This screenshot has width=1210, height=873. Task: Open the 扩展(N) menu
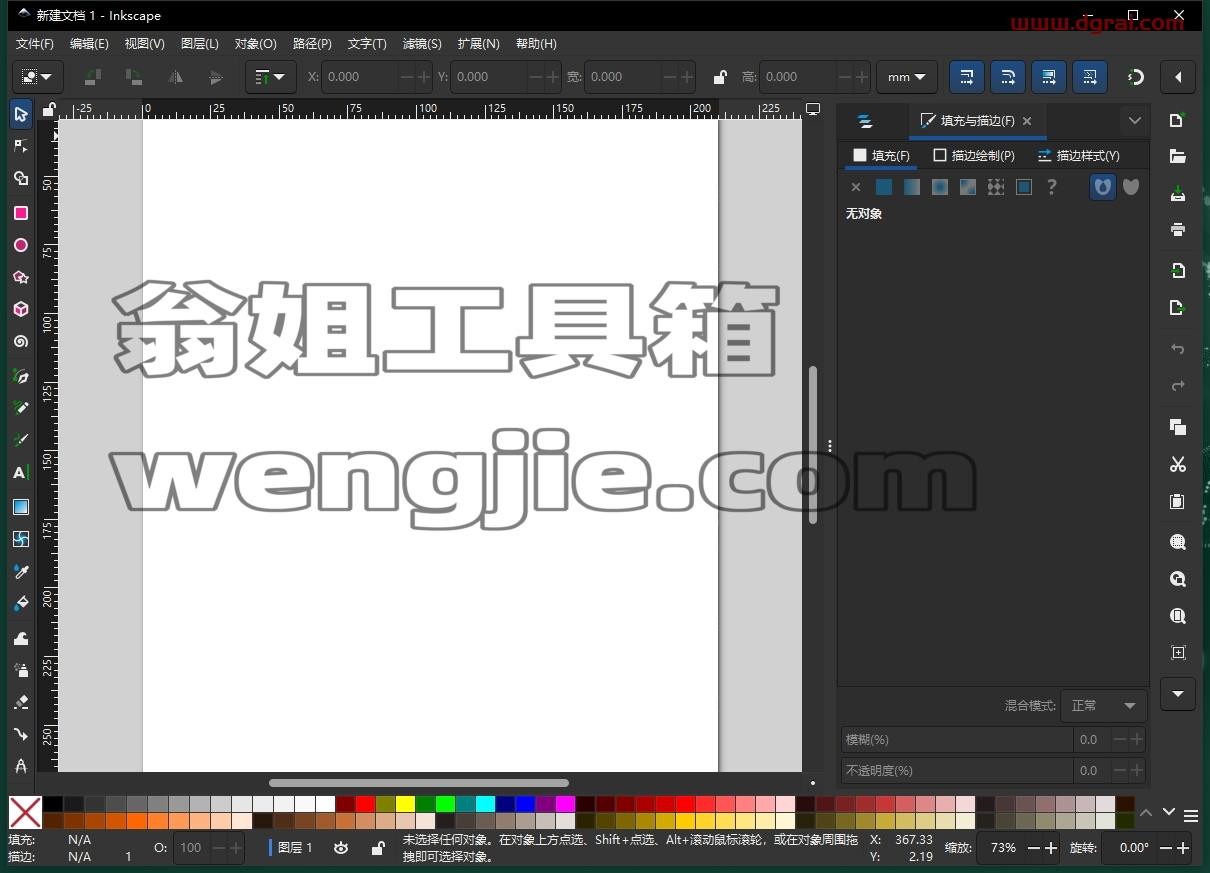point(478,44)
